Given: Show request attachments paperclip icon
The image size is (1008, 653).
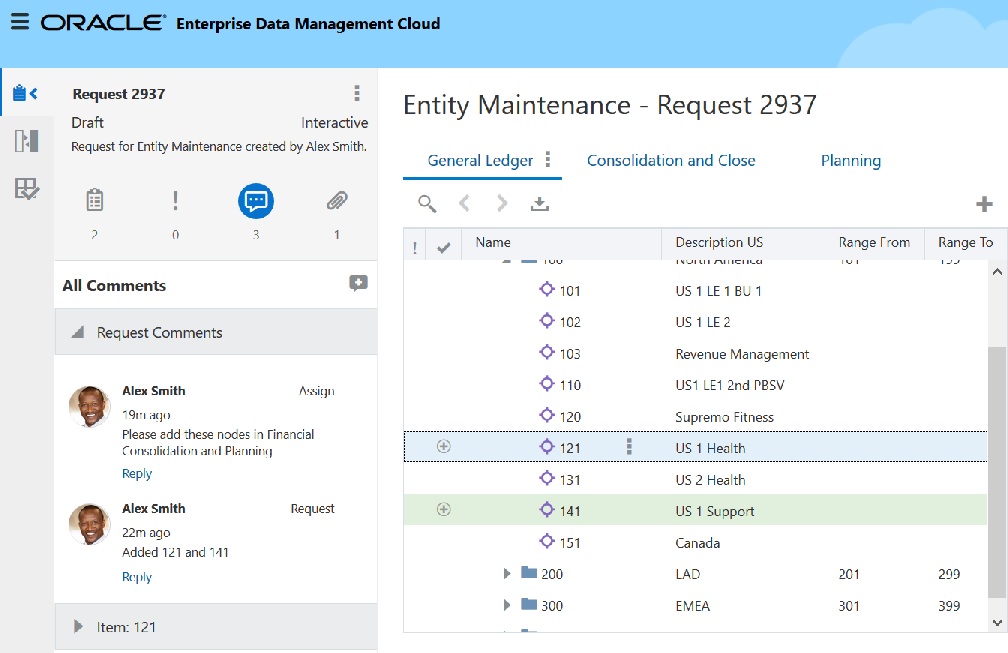Looking at the screenshot, I should tap(337, 201).
